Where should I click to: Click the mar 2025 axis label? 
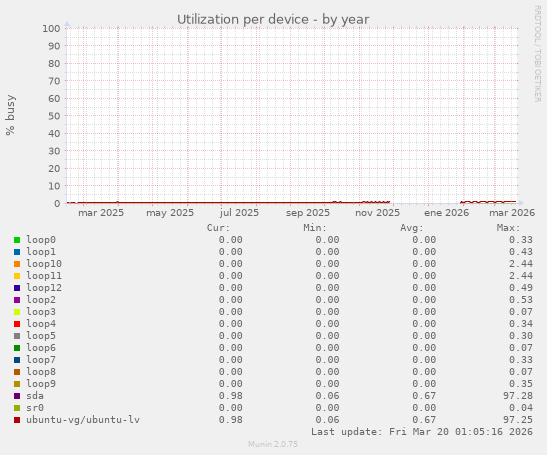coord(101,212)
